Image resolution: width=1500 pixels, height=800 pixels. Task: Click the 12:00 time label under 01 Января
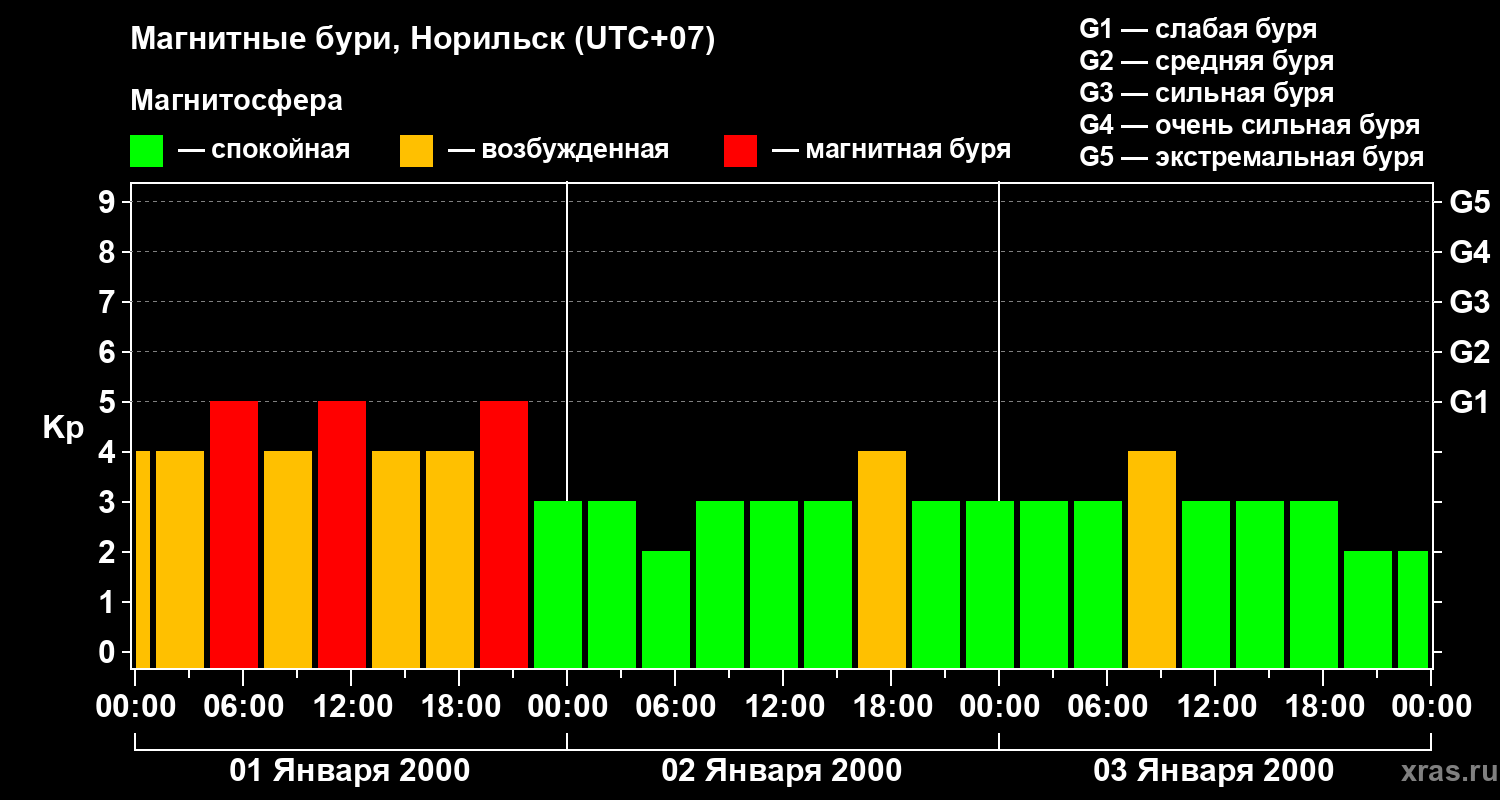click(x=351, y=707)
